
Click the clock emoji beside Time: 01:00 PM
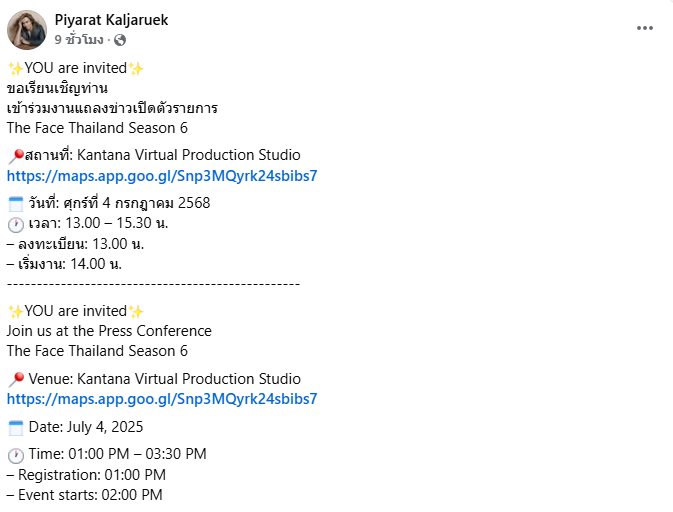[15, 455]
